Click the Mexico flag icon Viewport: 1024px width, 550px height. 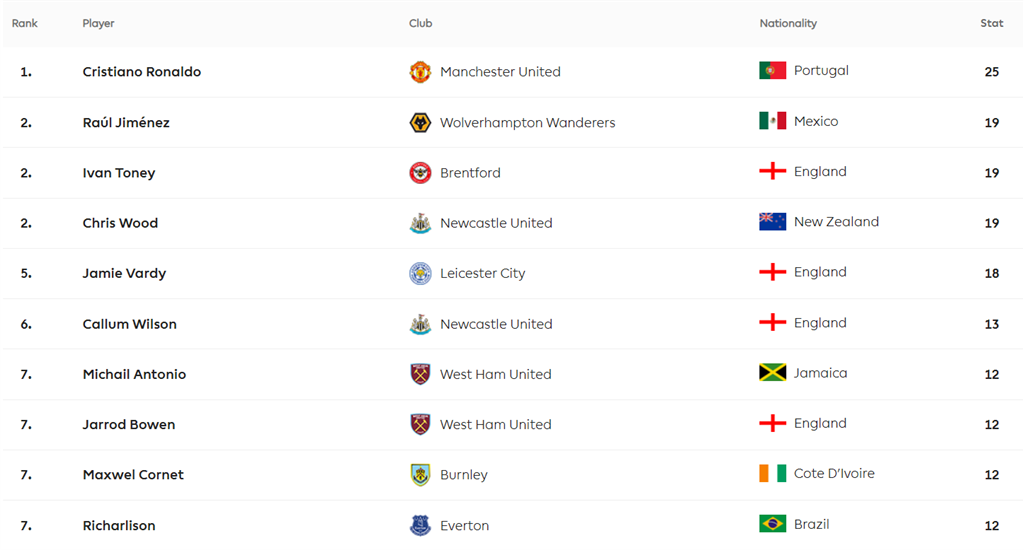(x=772, y=121)
